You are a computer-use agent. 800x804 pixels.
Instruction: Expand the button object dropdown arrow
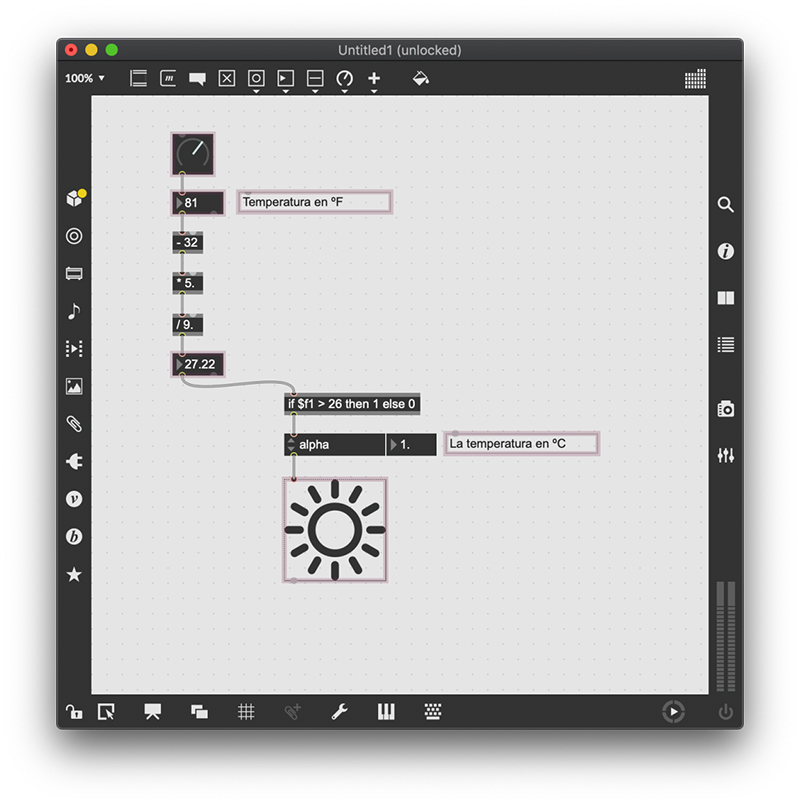tap(256, 91)
